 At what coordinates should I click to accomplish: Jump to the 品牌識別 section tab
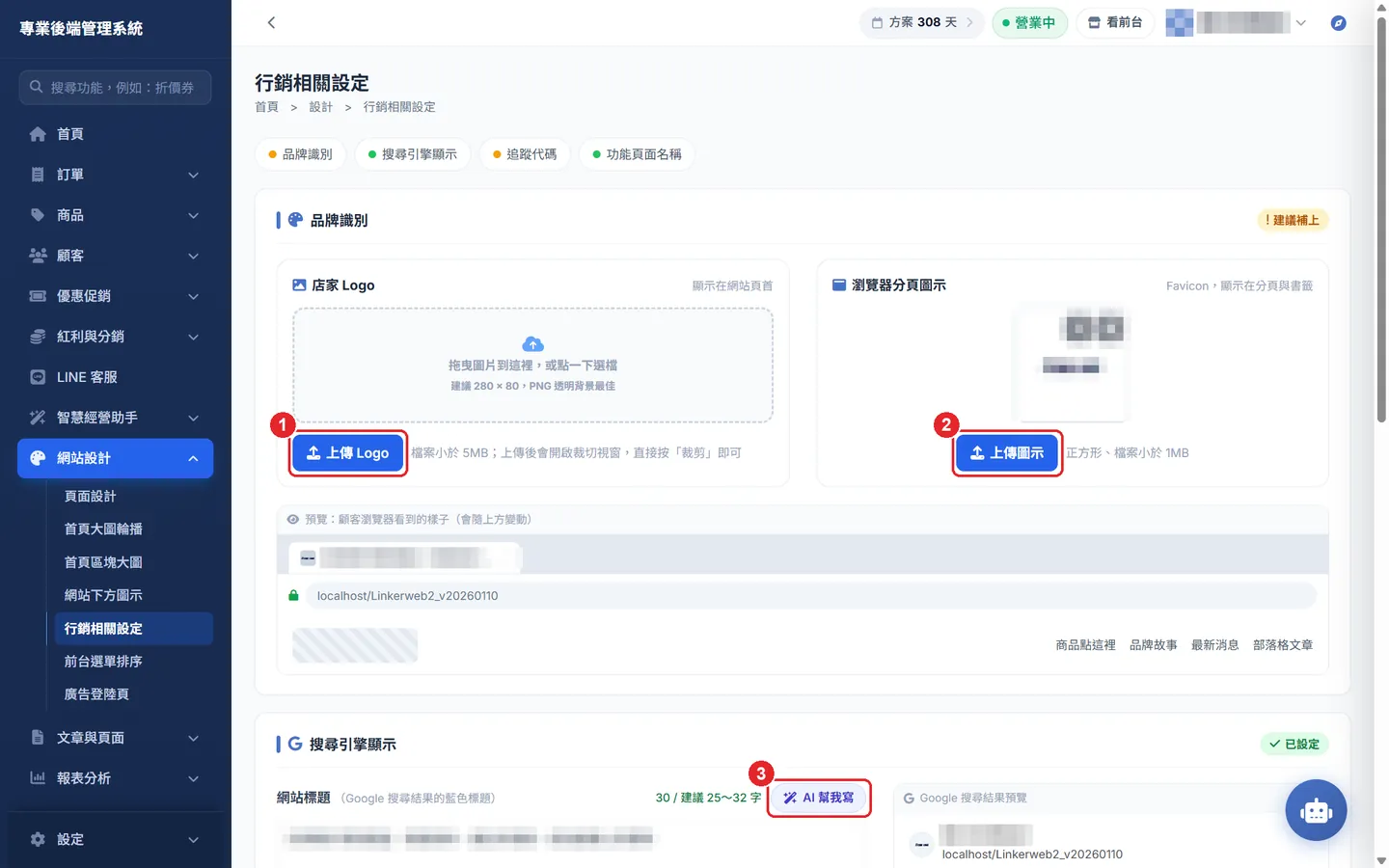(x=300, y=154)
